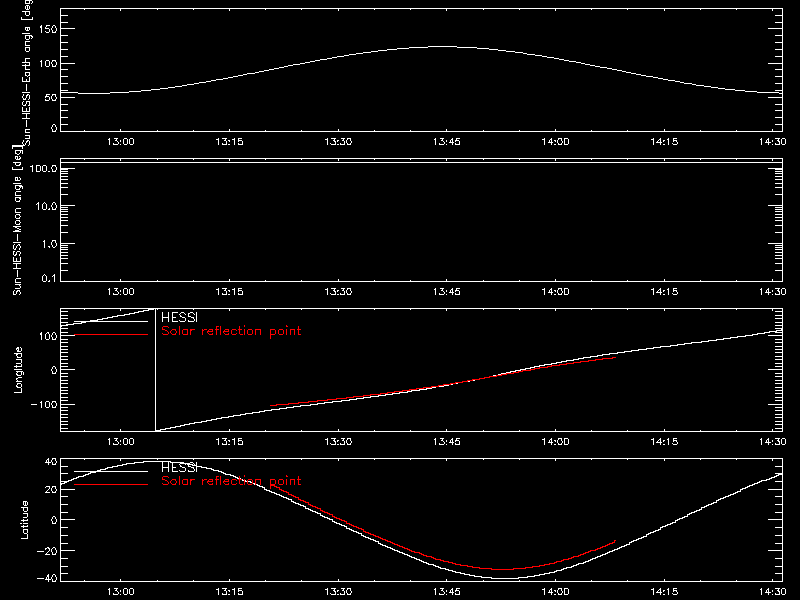Viewport: 800px width, 600px height.
Task: Click the 13:45 time label under Earth angle plot
Action: (x=446, y=142)
